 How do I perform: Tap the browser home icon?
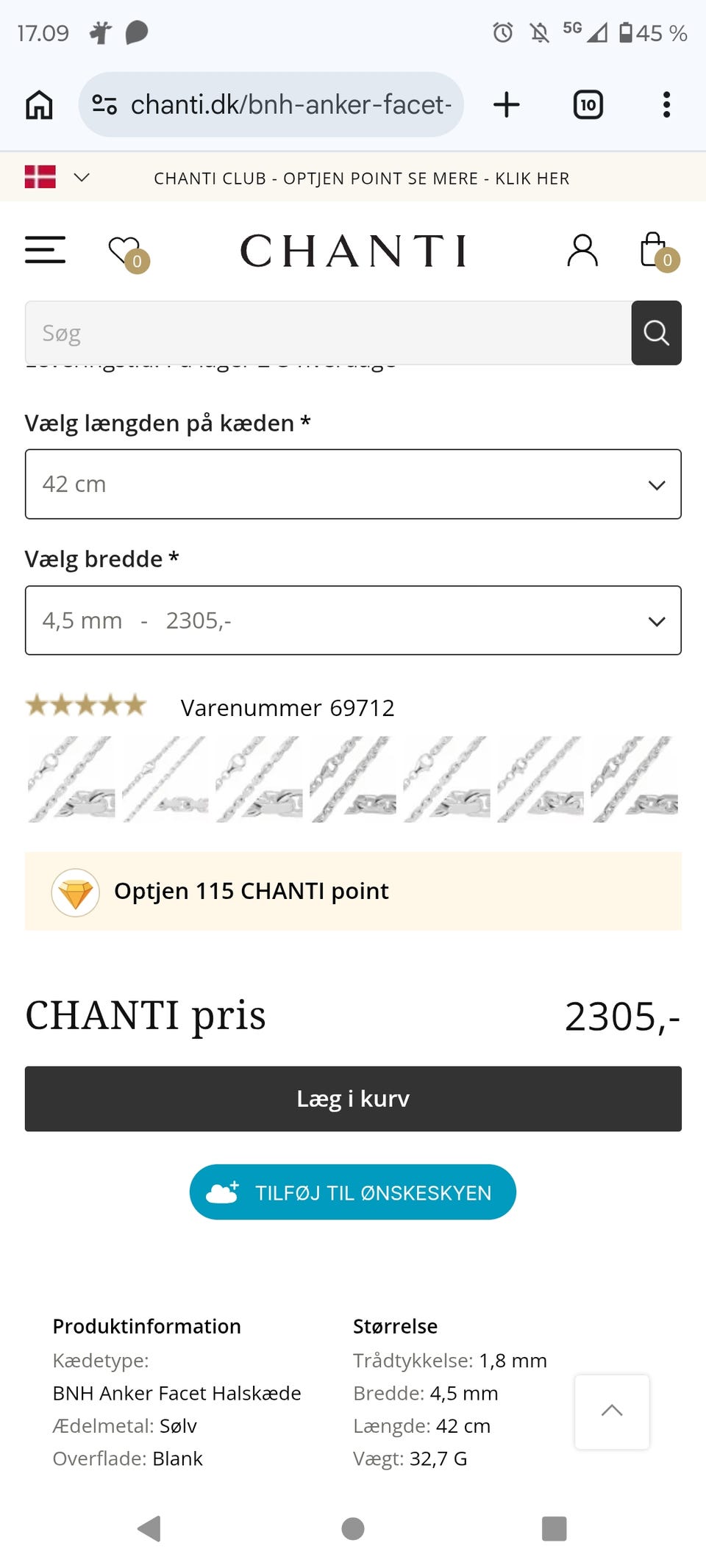click(40, 104)
